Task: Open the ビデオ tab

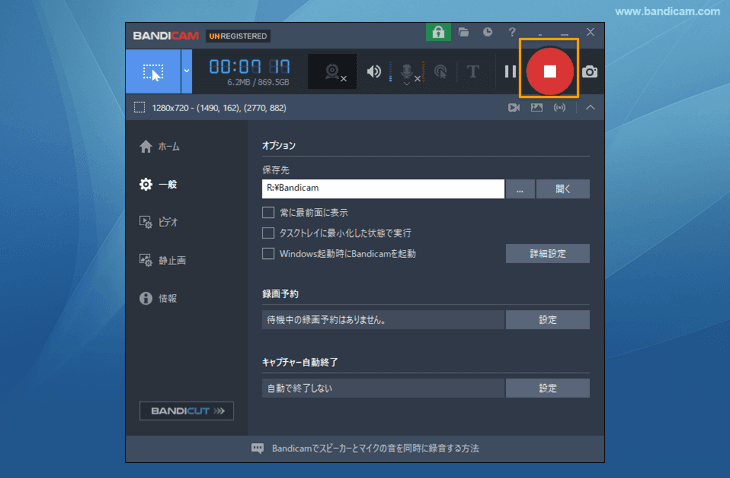Action: [158, 222]
